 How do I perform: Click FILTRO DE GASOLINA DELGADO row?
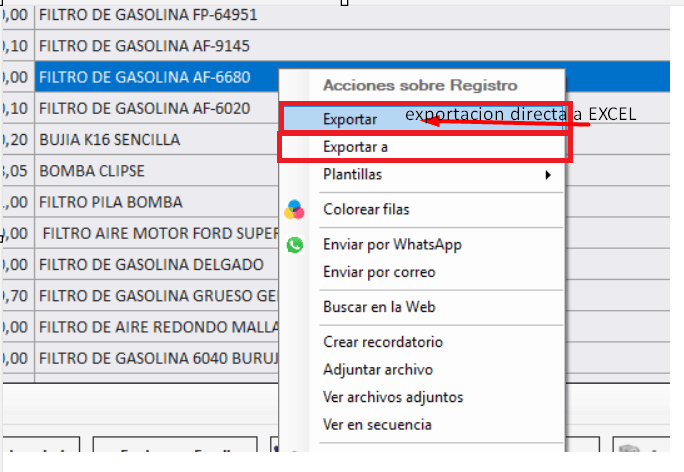(150, 264)
